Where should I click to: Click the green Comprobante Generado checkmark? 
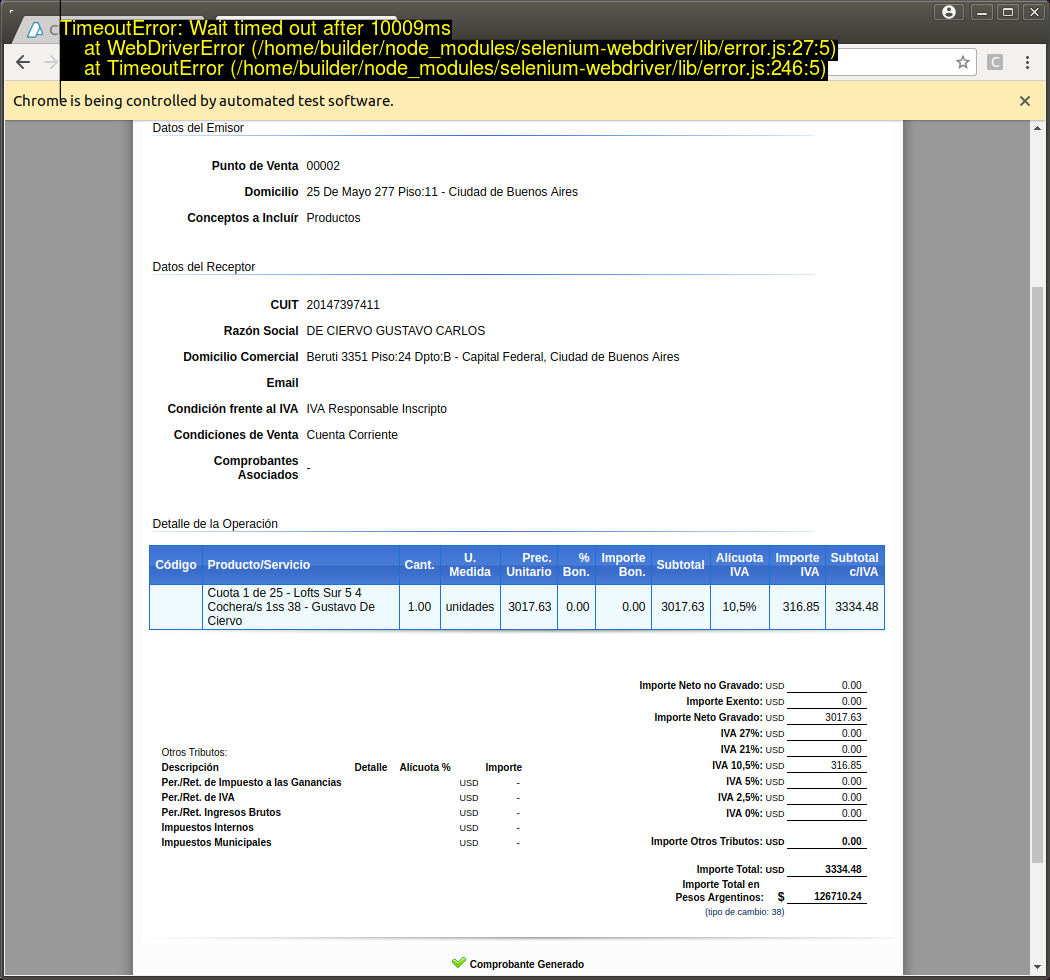click(x=459, y=963)
